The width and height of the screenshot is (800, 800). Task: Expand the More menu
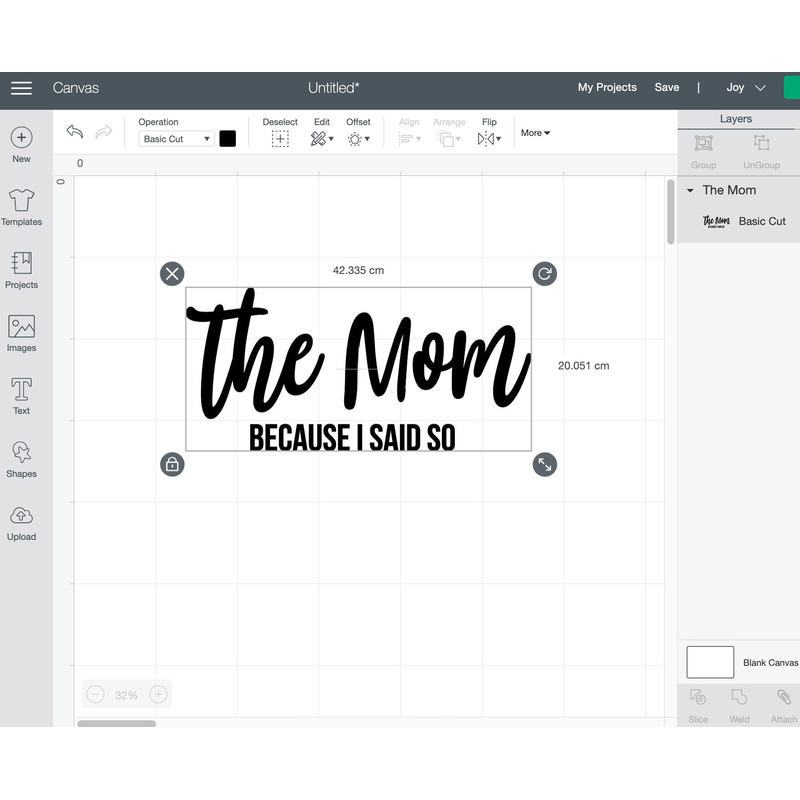click(x=535, y=133)
